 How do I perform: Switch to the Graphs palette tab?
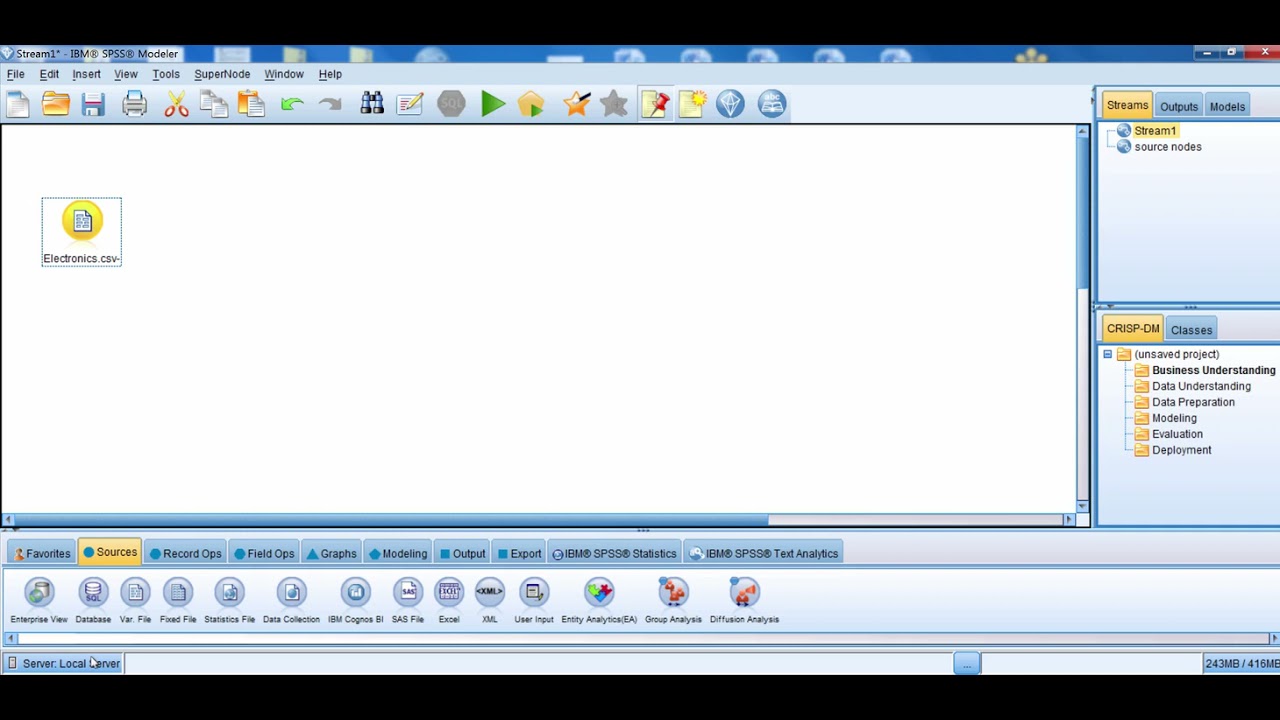[331, 553]
